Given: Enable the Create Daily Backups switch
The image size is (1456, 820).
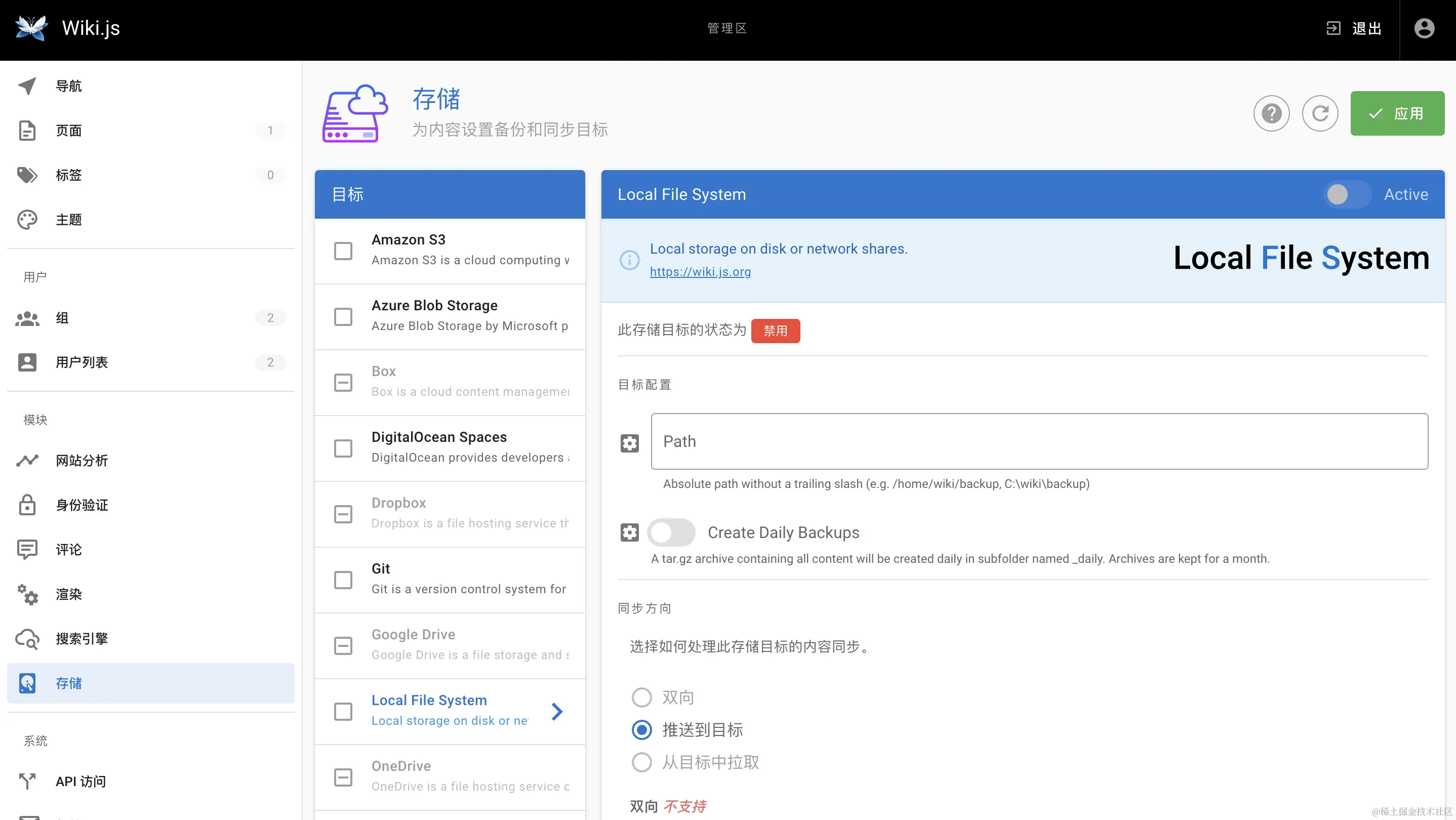Looking at the screenshot, I should (x=671, y=532).
